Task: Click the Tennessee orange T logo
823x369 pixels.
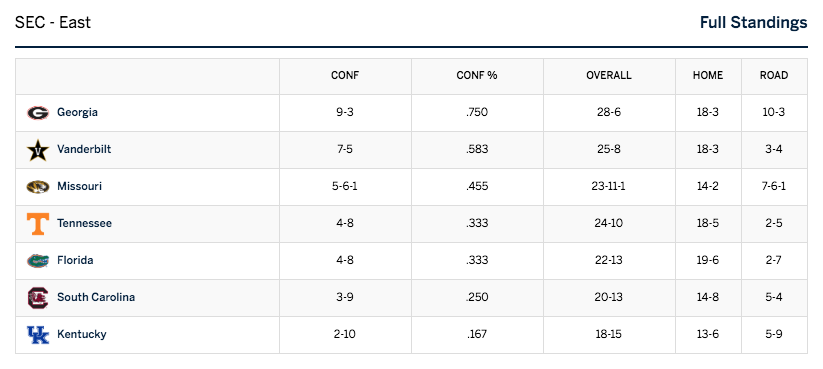Action: tap(38, 224)
